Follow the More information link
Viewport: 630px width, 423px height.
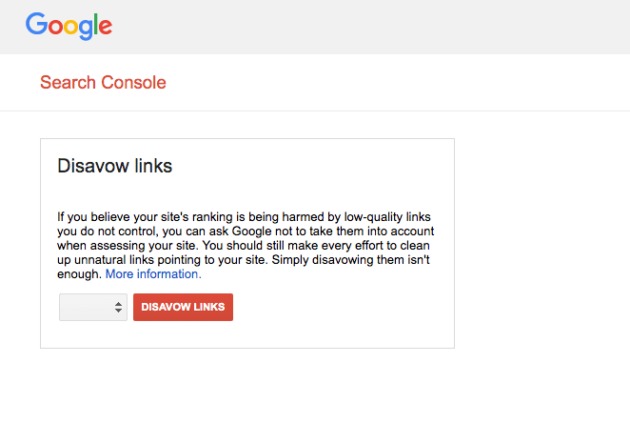coord(153,274)
